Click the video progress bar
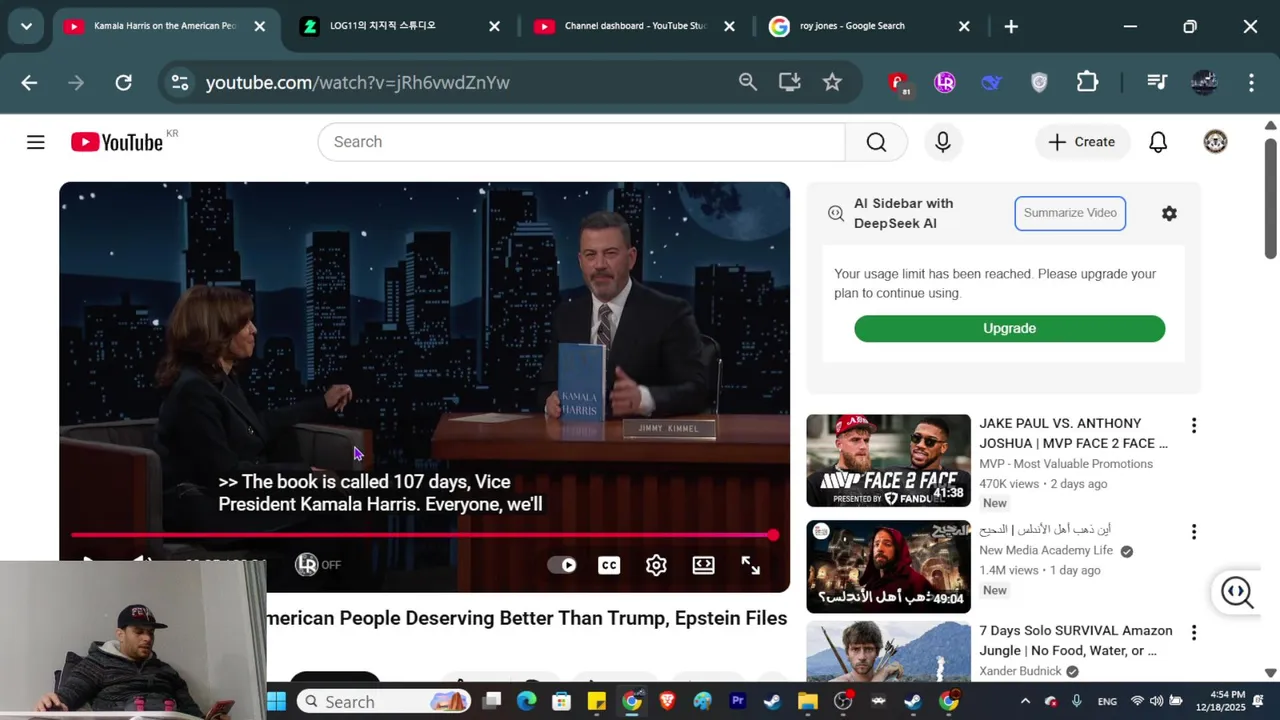 424,536
